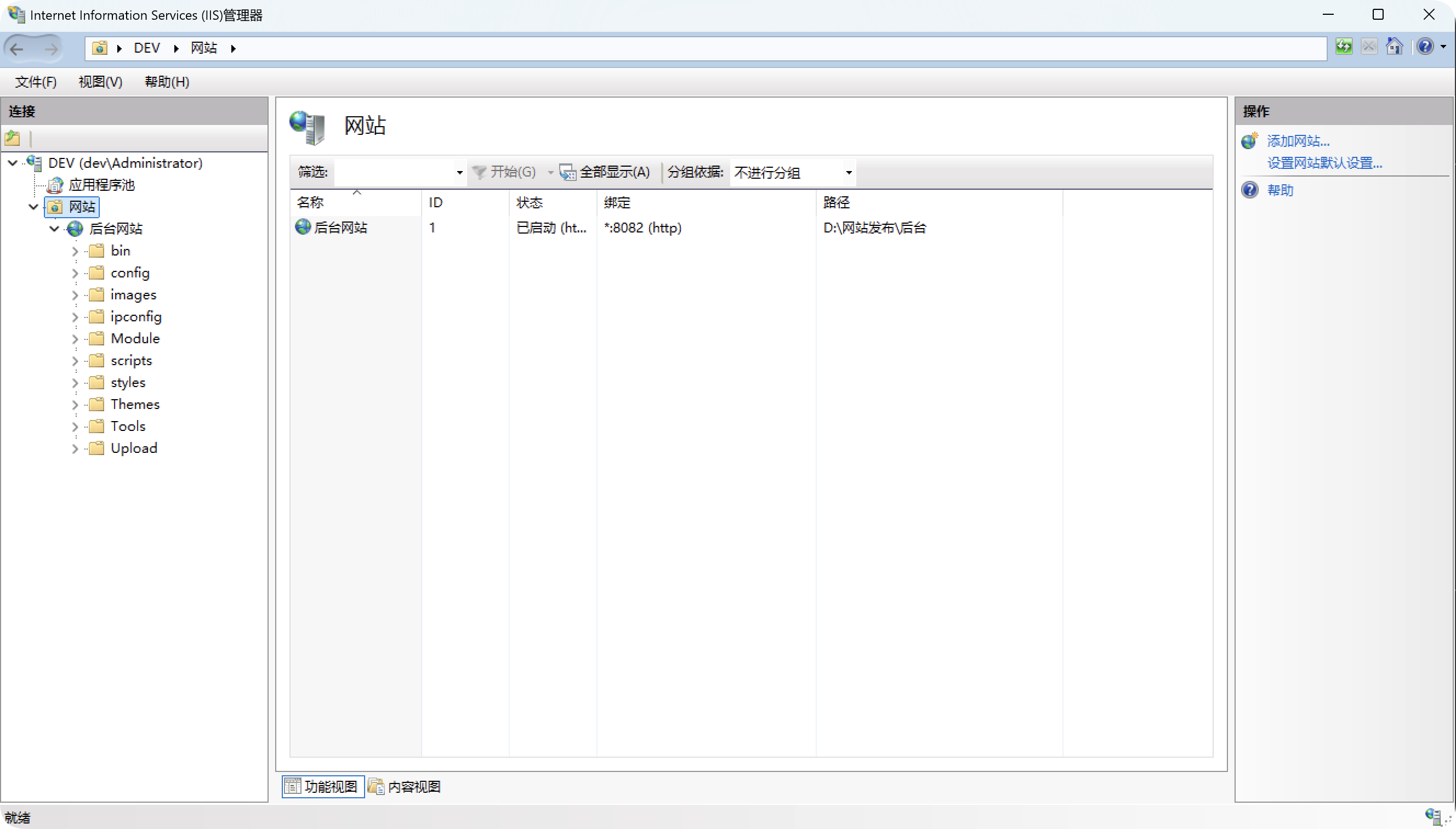Click the connect icon in the Connections toolbar
Screen dimensions: 1456x829
click(13, 138)
